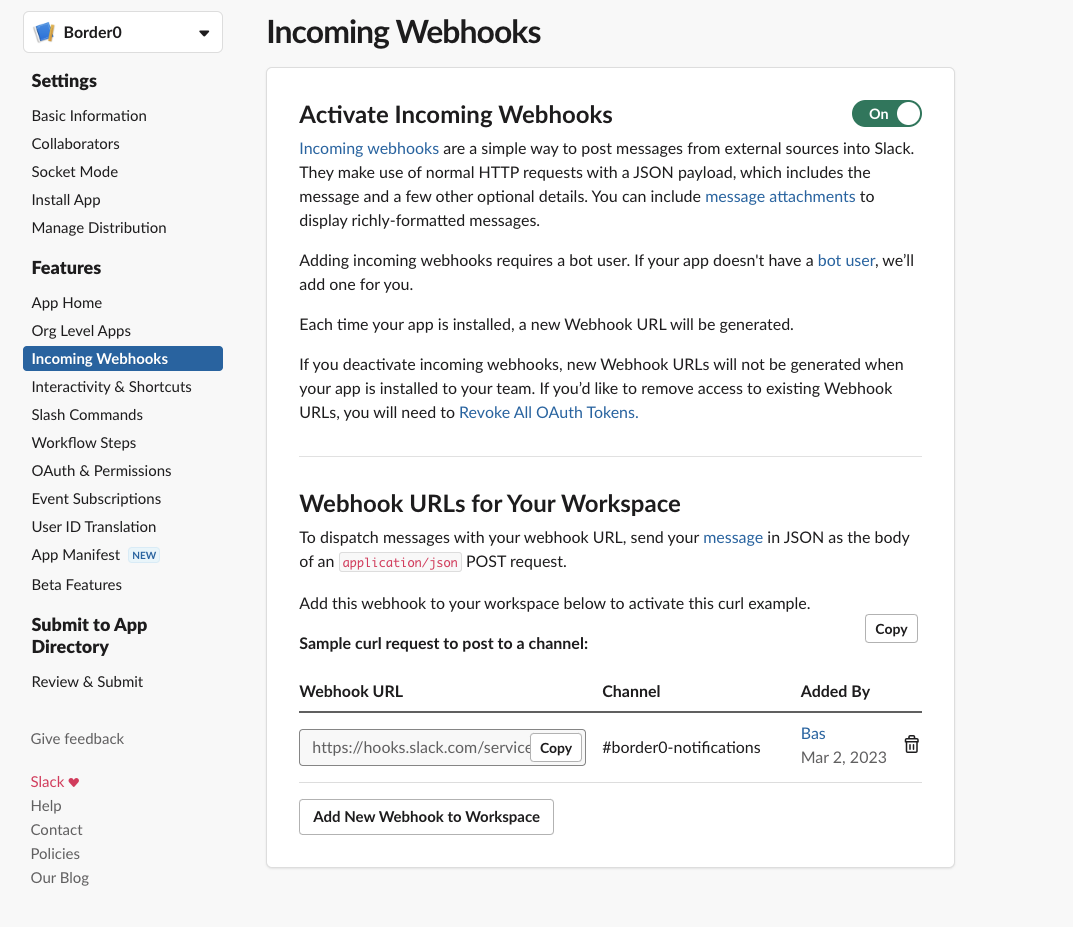This screenshot has width=1073, height=927.
Task: Open Org Level Apps
Action: [x=81, y=330]
